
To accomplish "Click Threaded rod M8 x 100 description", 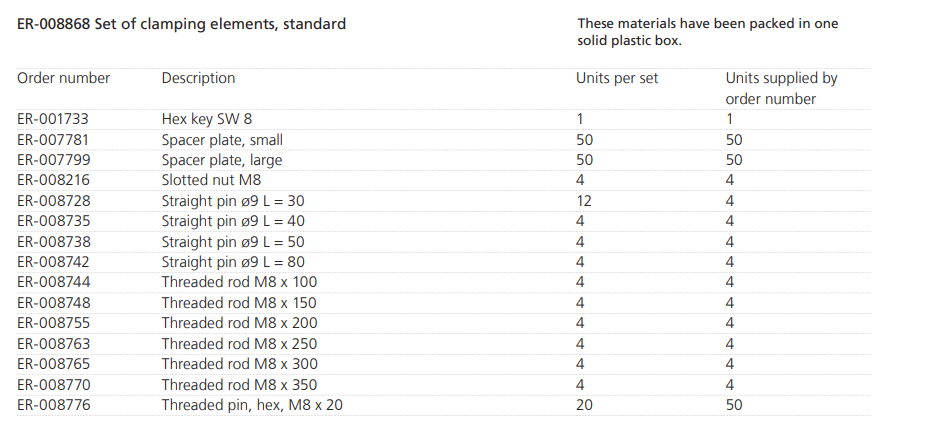I will 238,282.
